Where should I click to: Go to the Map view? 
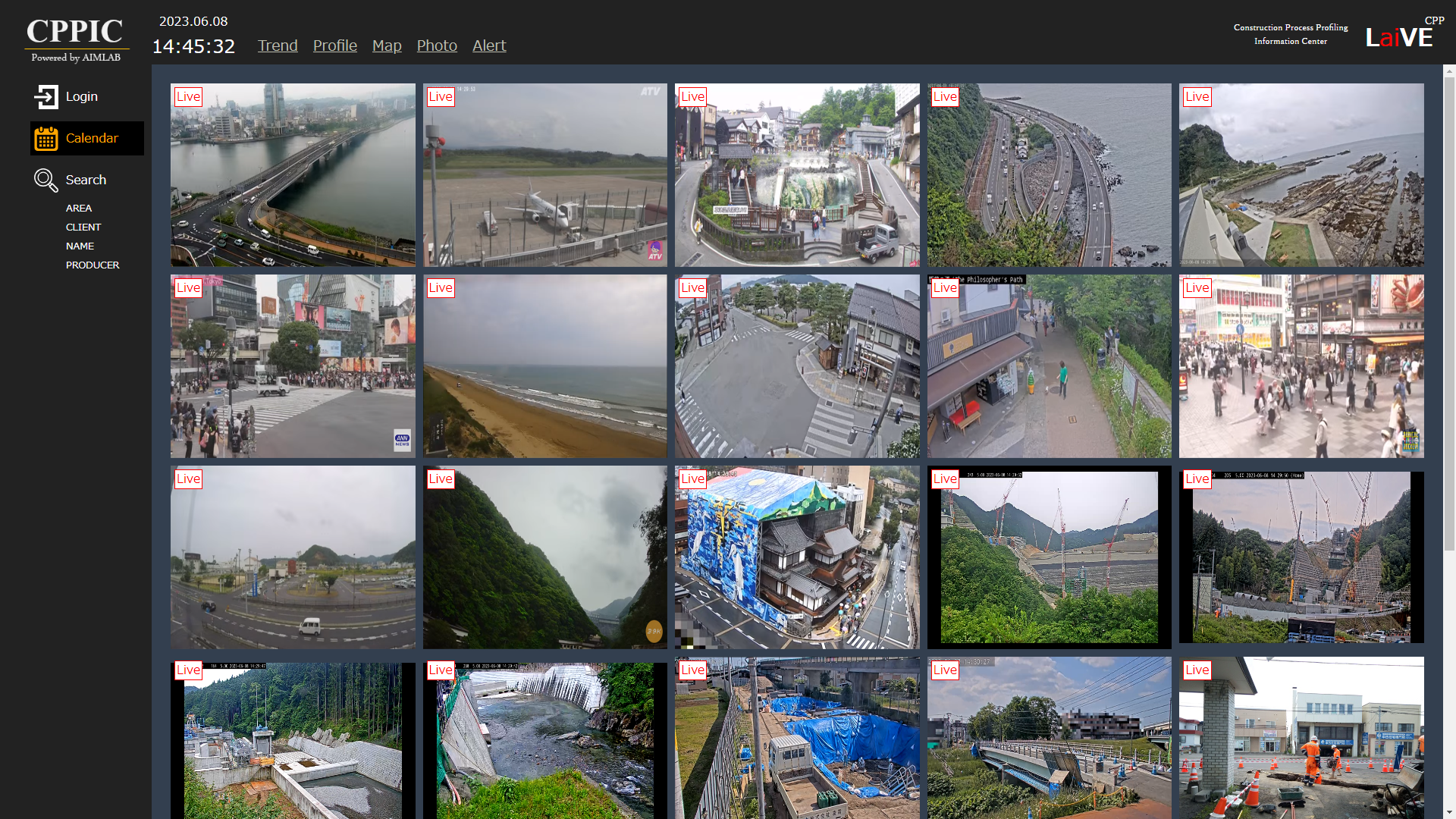(x=387, y=45)
